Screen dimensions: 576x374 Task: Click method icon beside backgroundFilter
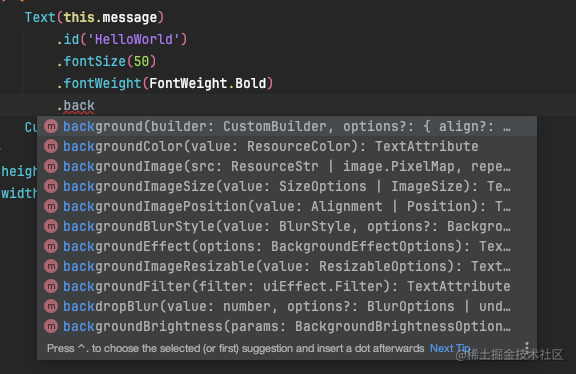(x=51, y=287)
